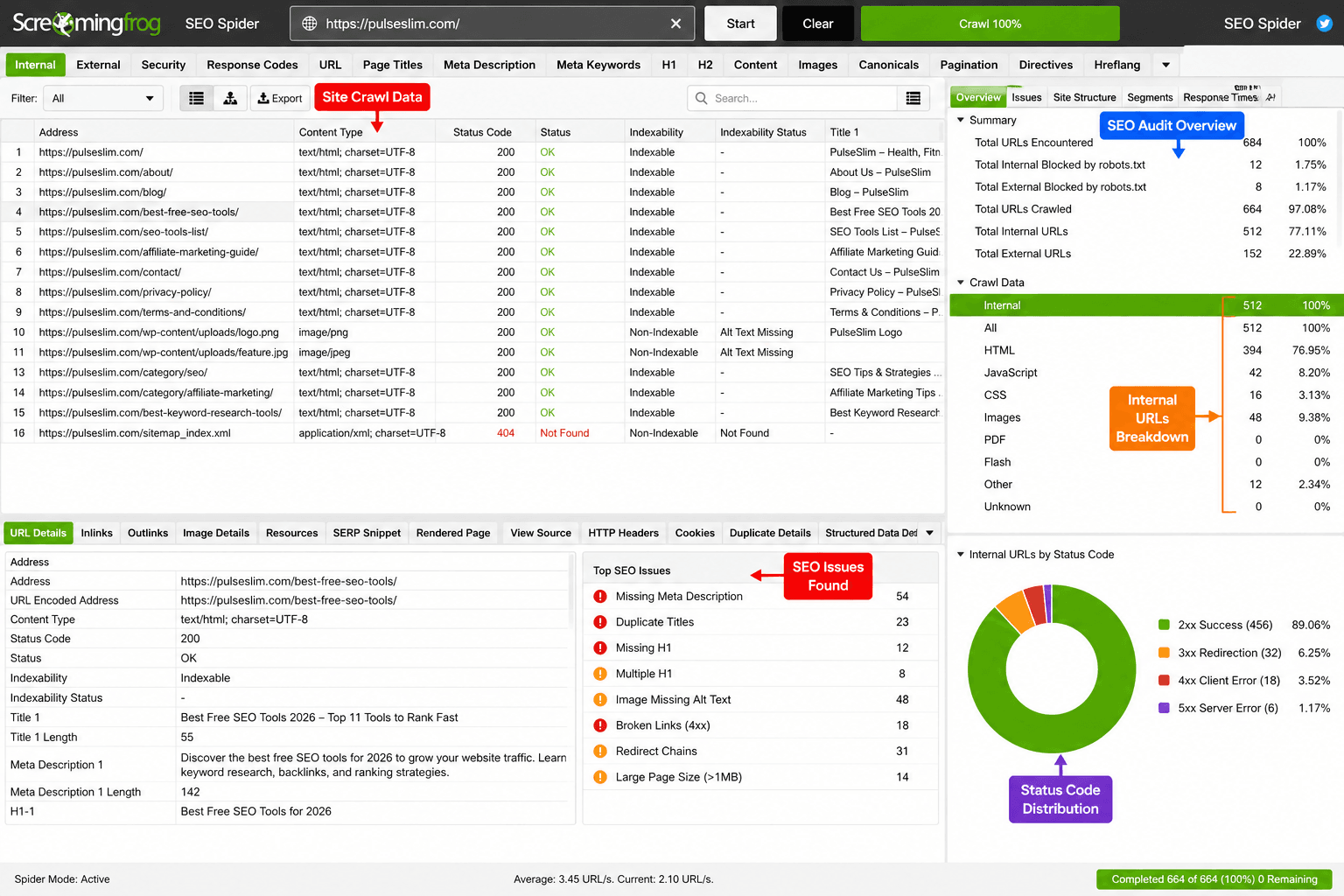Click the Multiple H1 warning icon
This screenshot has width=1344, height=896.
(x=600, y=674)
